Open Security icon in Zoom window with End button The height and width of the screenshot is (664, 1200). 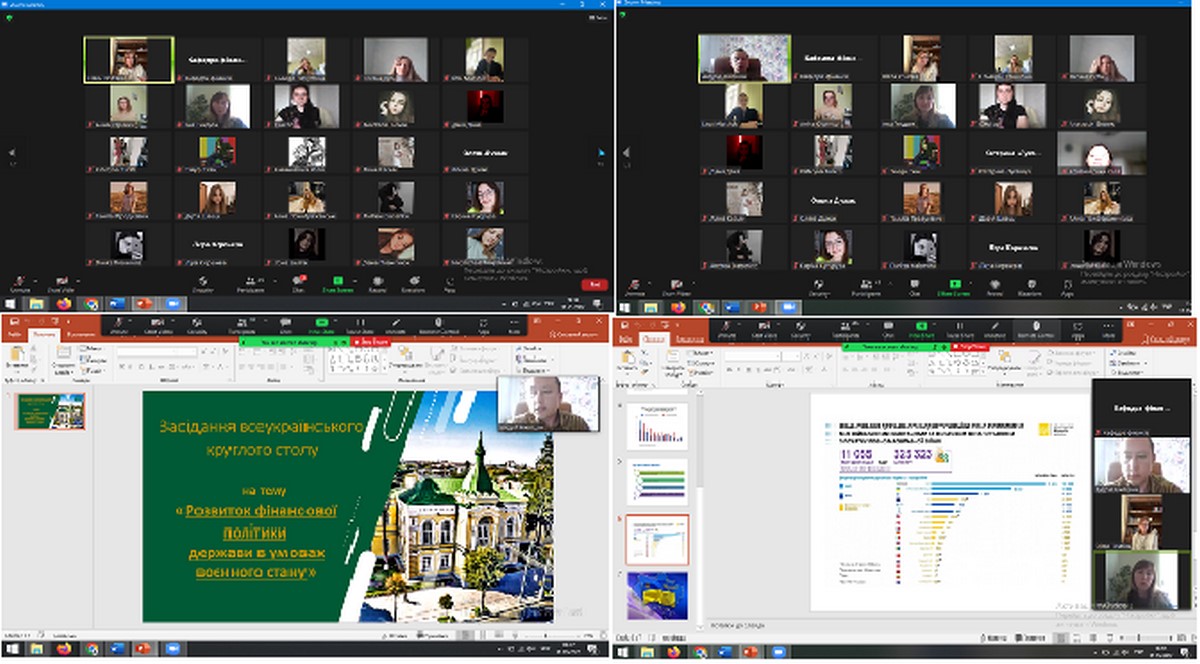203,282
